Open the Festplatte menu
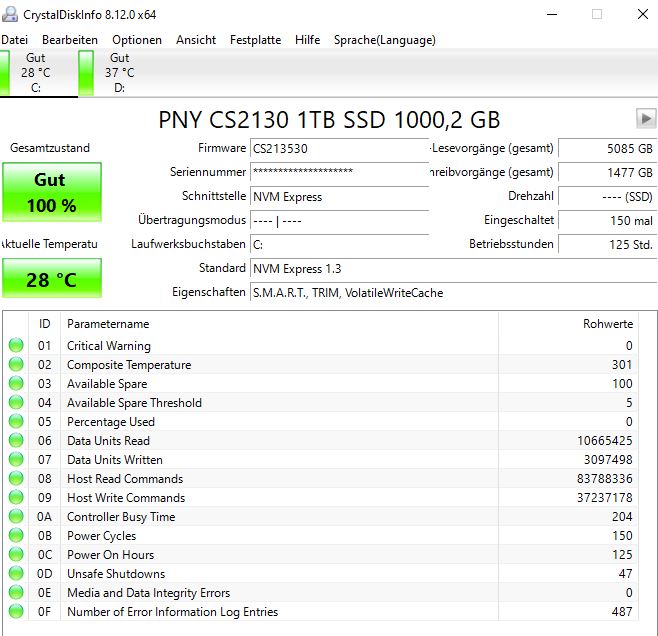The width and height of the screenshot is (658, 636). [256, 40]
